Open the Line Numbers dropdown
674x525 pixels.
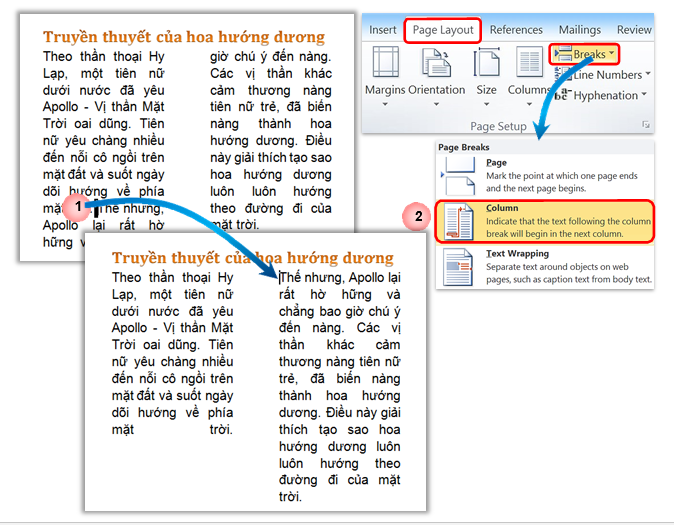[647, 74]
